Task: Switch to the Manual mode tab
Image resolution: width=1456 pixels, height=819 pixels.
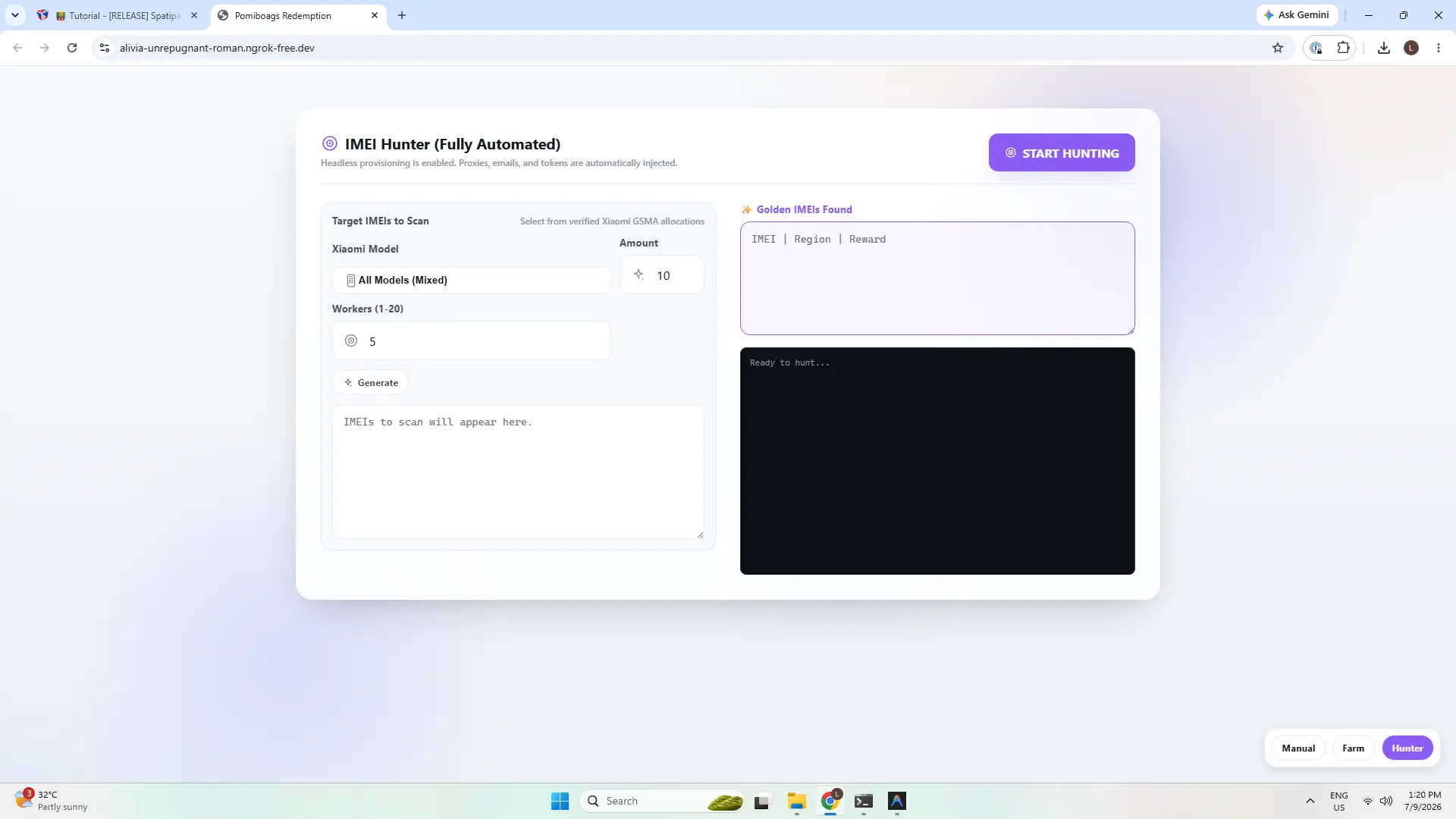Action: [1298, 748]
